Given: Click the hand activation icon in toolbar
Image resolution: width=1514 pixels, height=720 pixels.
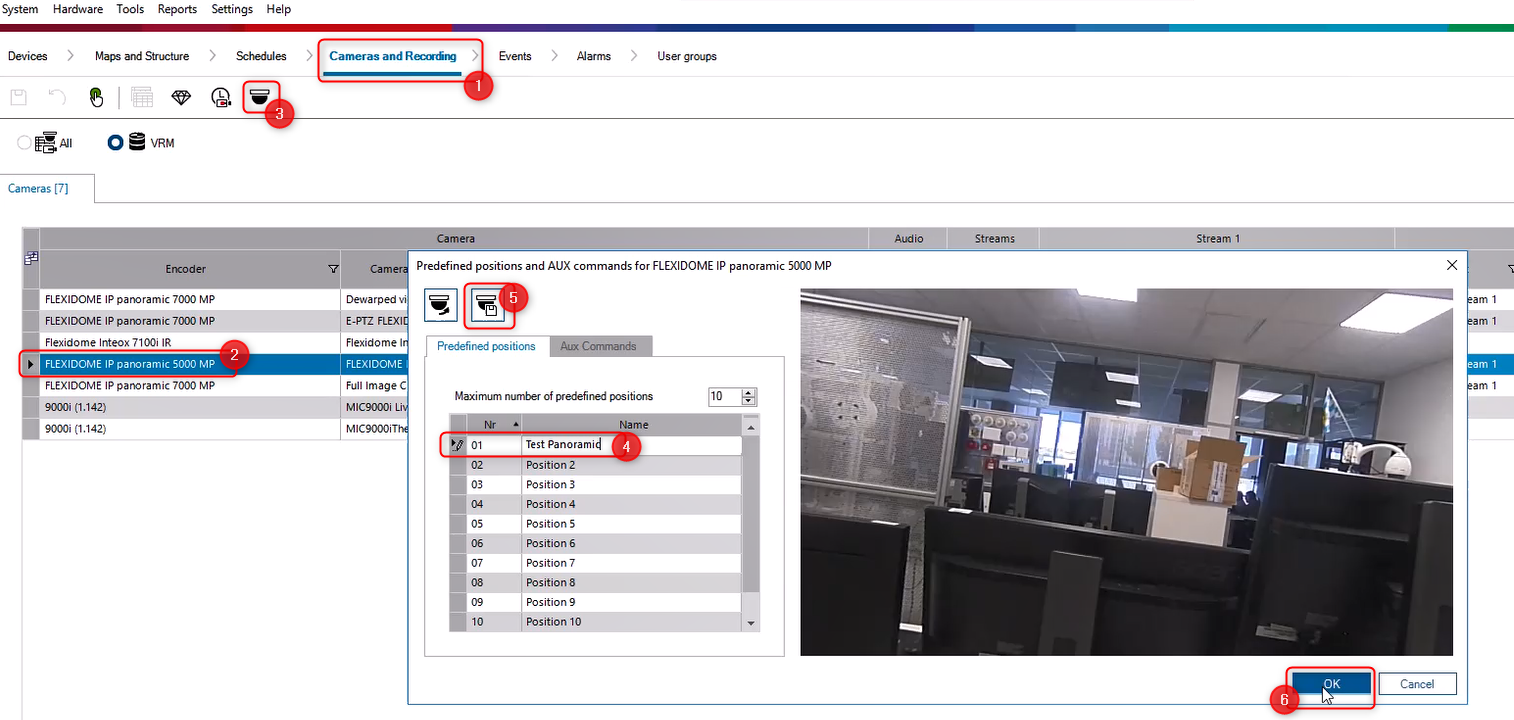Looking at the screenshot, I should (x=96, y=97).
